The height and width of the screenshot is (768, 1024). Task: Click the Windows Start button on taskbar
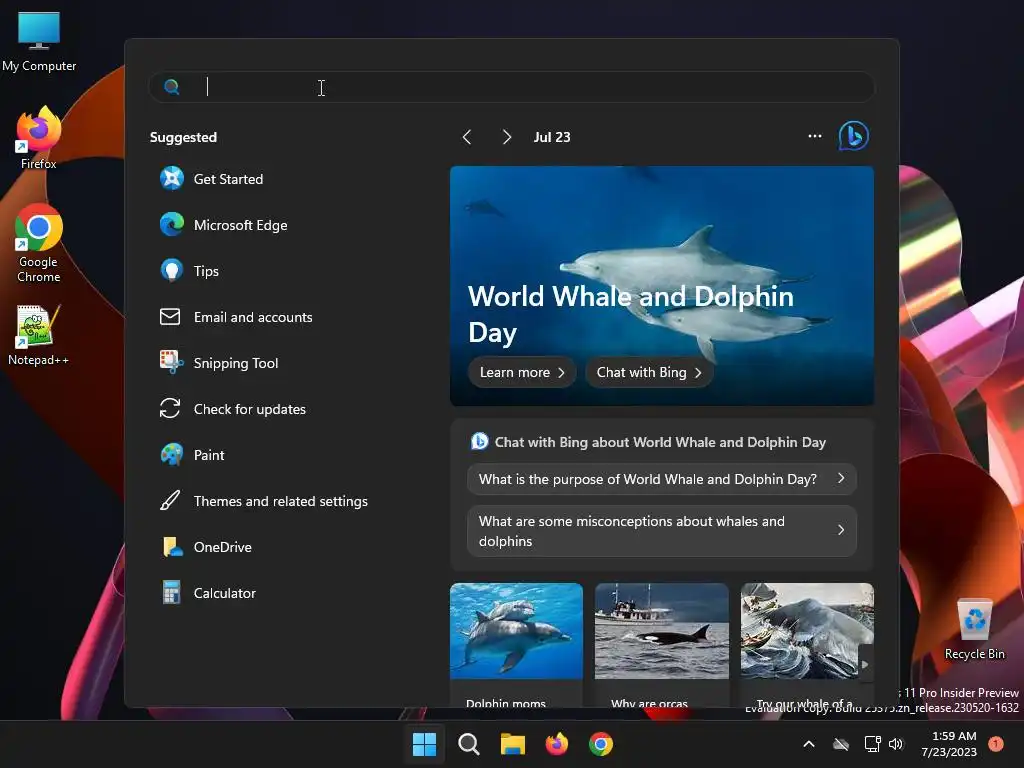(424, 744)
